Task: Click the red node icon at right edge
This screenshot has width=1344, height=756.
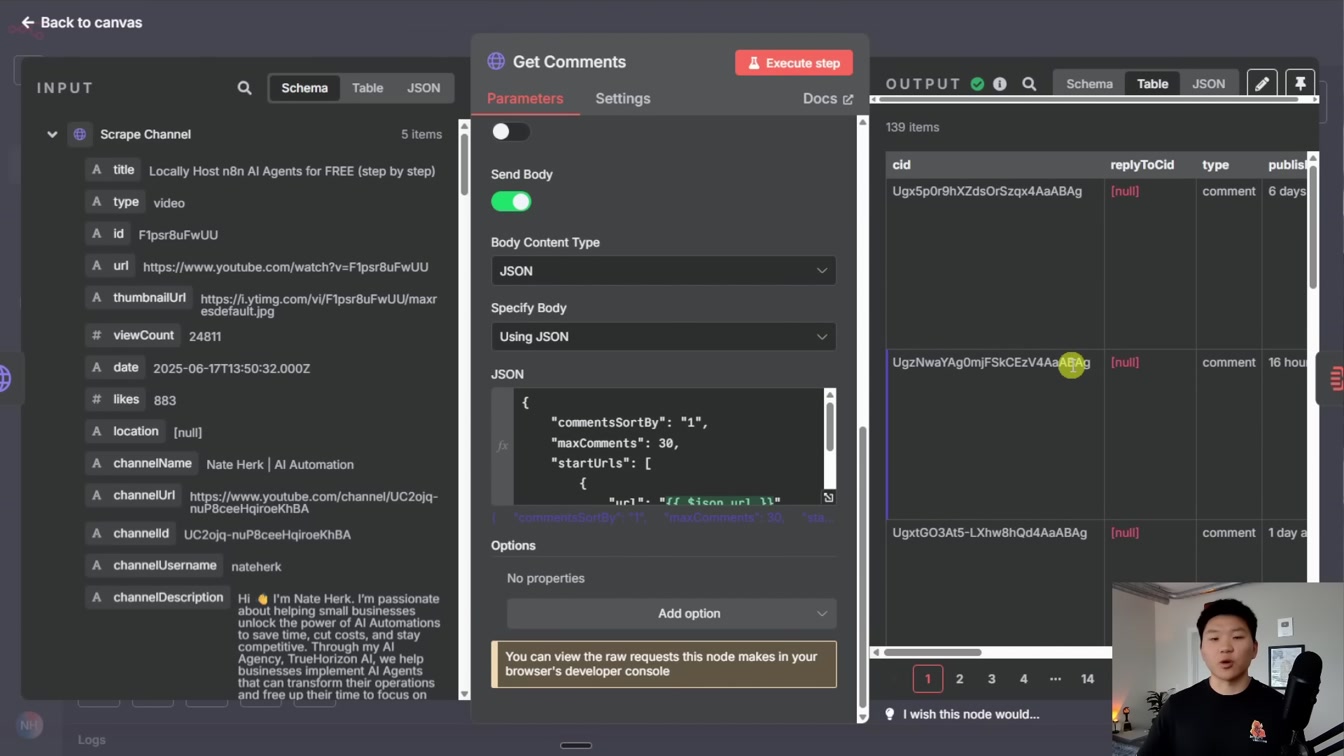Action: tap(1337, 378)
